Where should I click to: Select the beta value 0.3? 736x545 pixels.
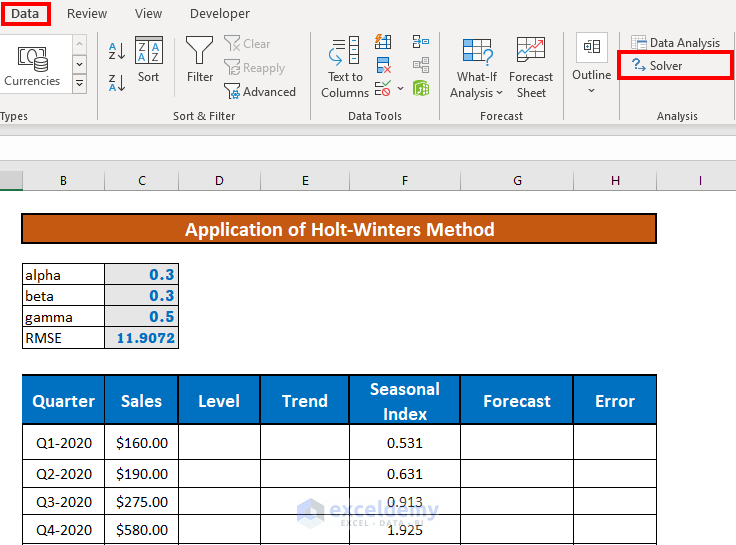click(x=141, y=296)
